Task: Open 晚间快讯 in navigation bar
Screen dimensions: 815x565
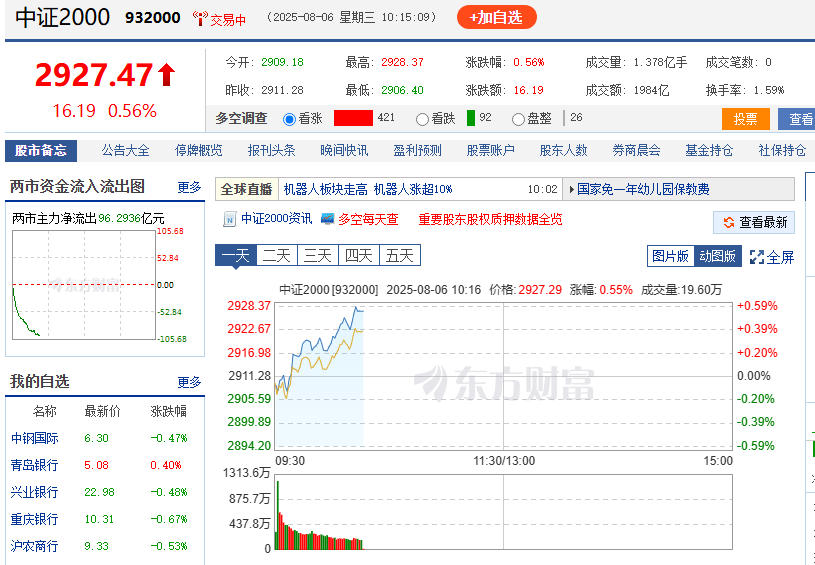Action: point(344,151)
